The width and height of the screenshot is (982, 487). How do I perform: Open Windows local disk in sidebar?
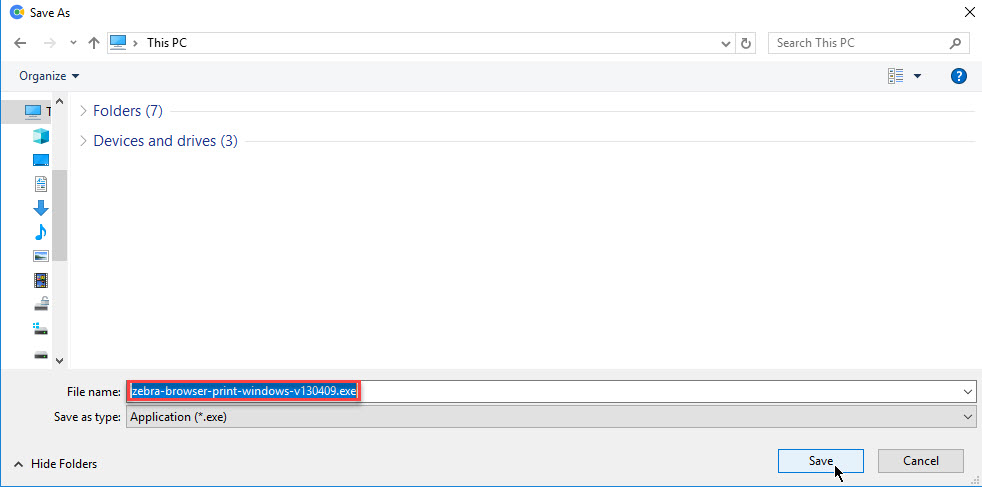coord(41,329)
